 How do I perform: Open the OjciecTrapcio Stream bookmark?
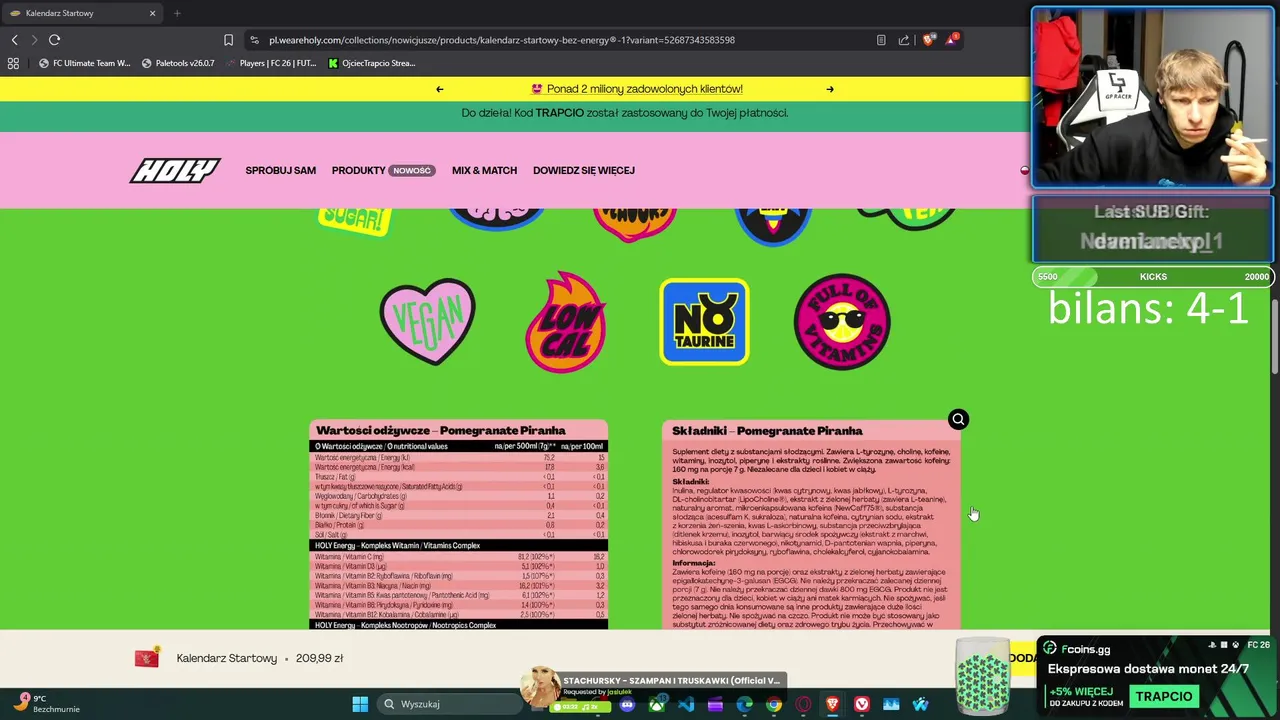372,63
